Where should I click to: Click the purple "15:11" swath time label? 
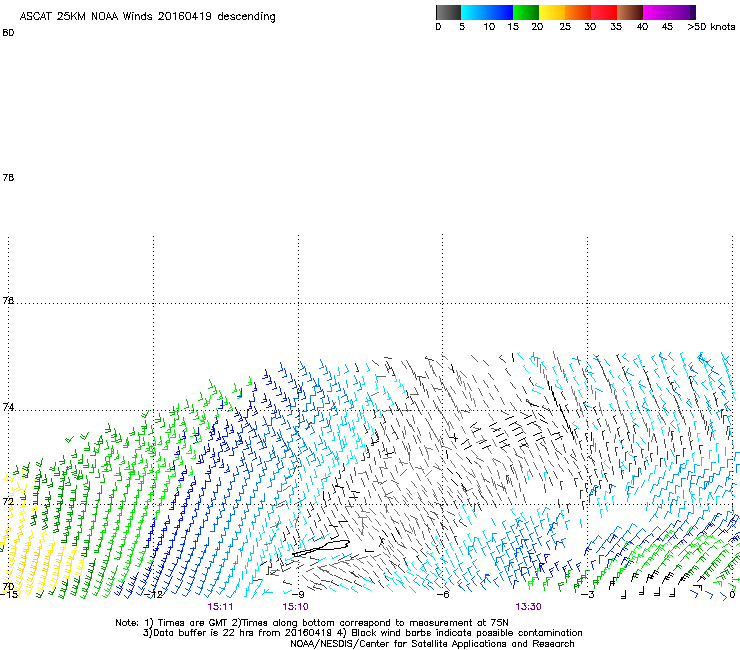coord(220,607)
